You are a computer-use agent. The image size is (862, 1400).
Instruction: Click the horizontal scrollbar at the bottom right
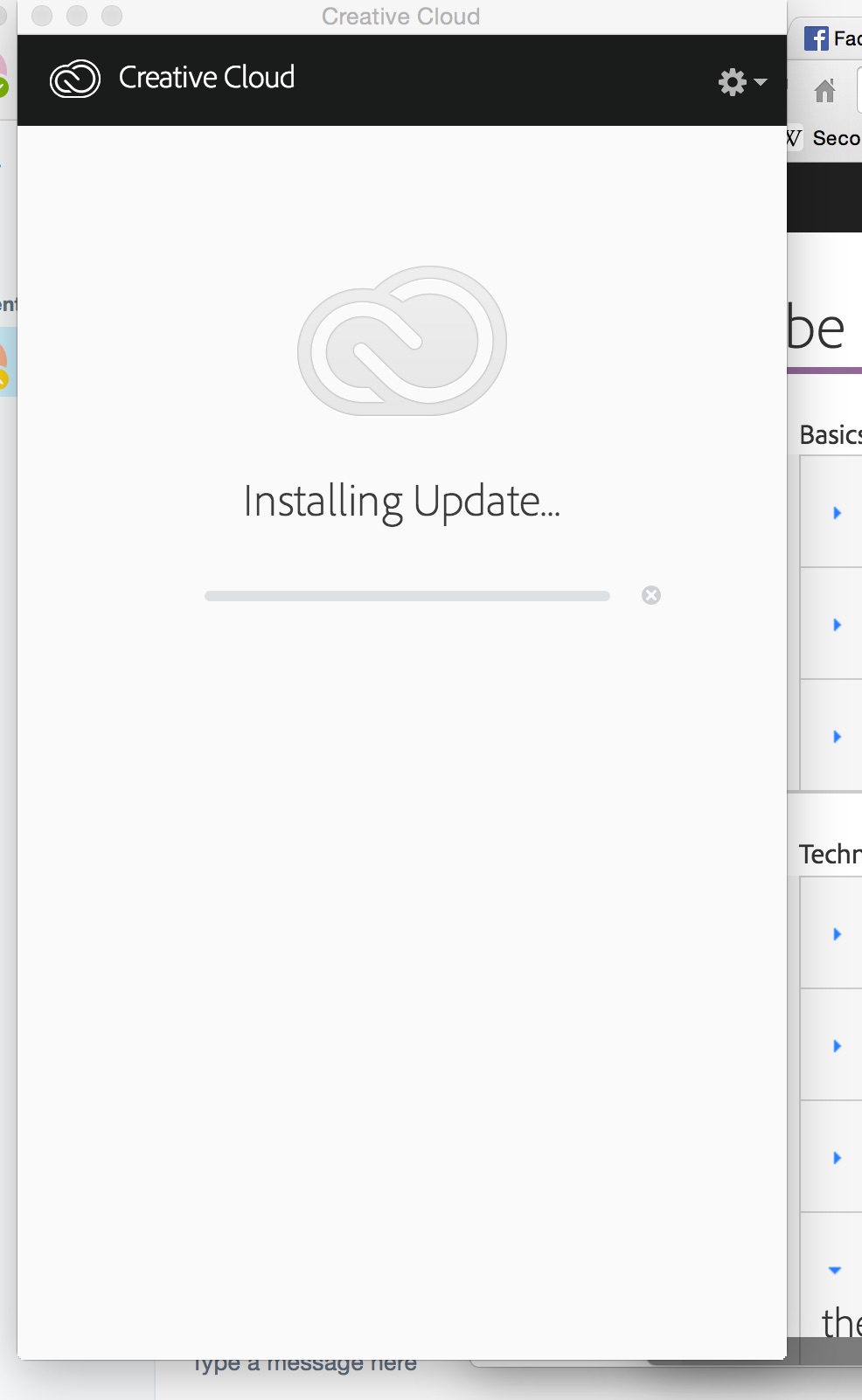[x=824, y=1350]
